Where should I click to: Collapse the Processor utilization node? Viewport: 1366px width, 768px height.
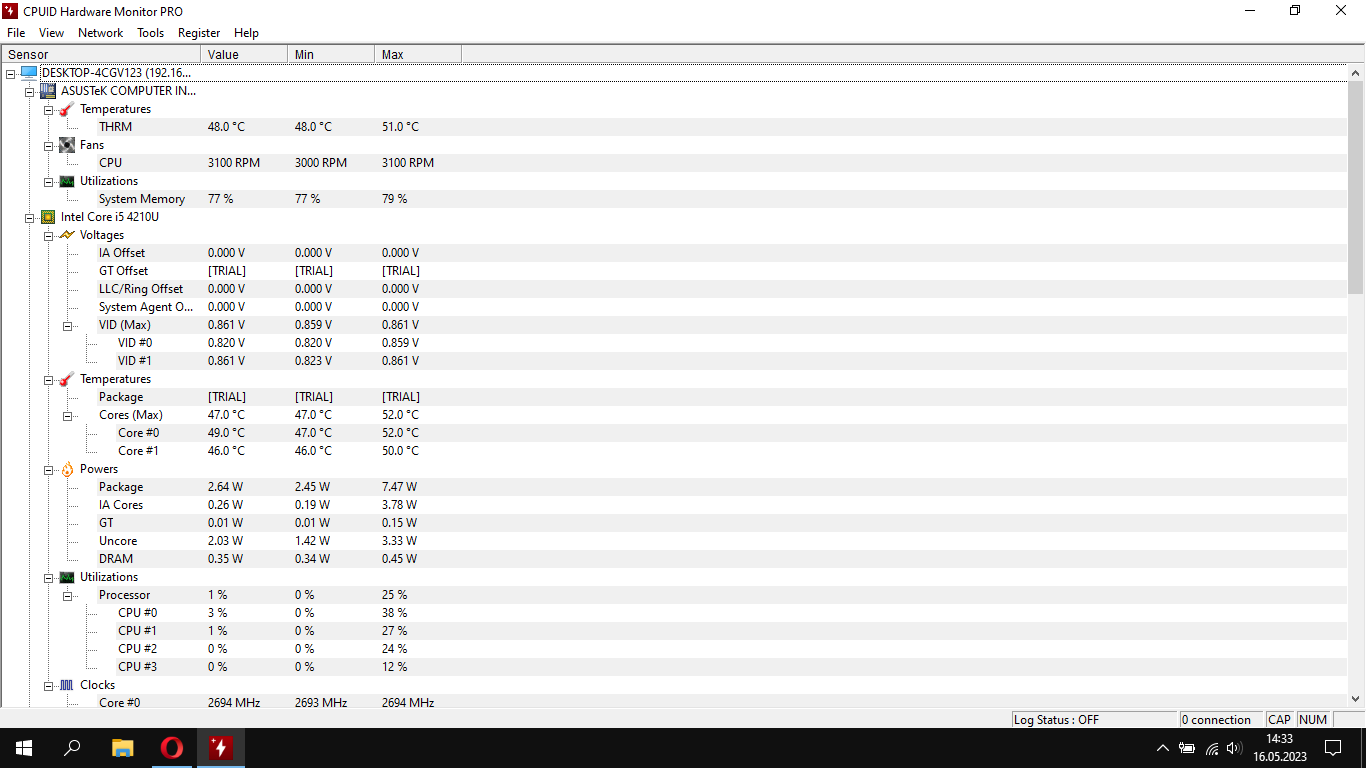[68, 596]
